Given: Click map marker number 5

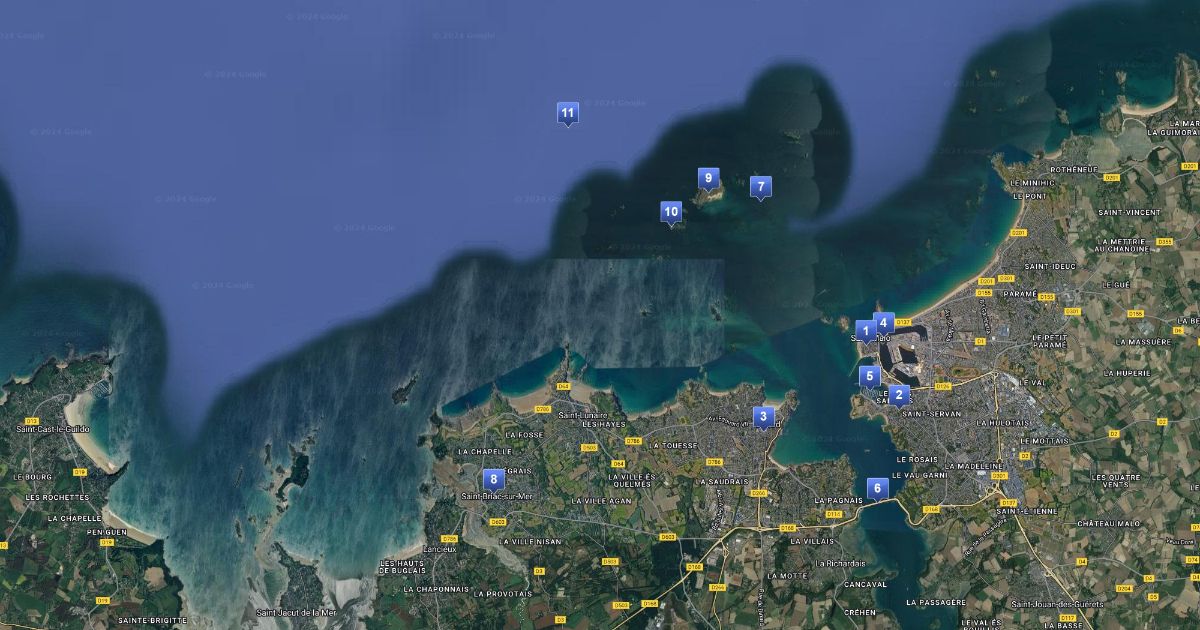Looking at the screenshot, I should click(869, 376).
